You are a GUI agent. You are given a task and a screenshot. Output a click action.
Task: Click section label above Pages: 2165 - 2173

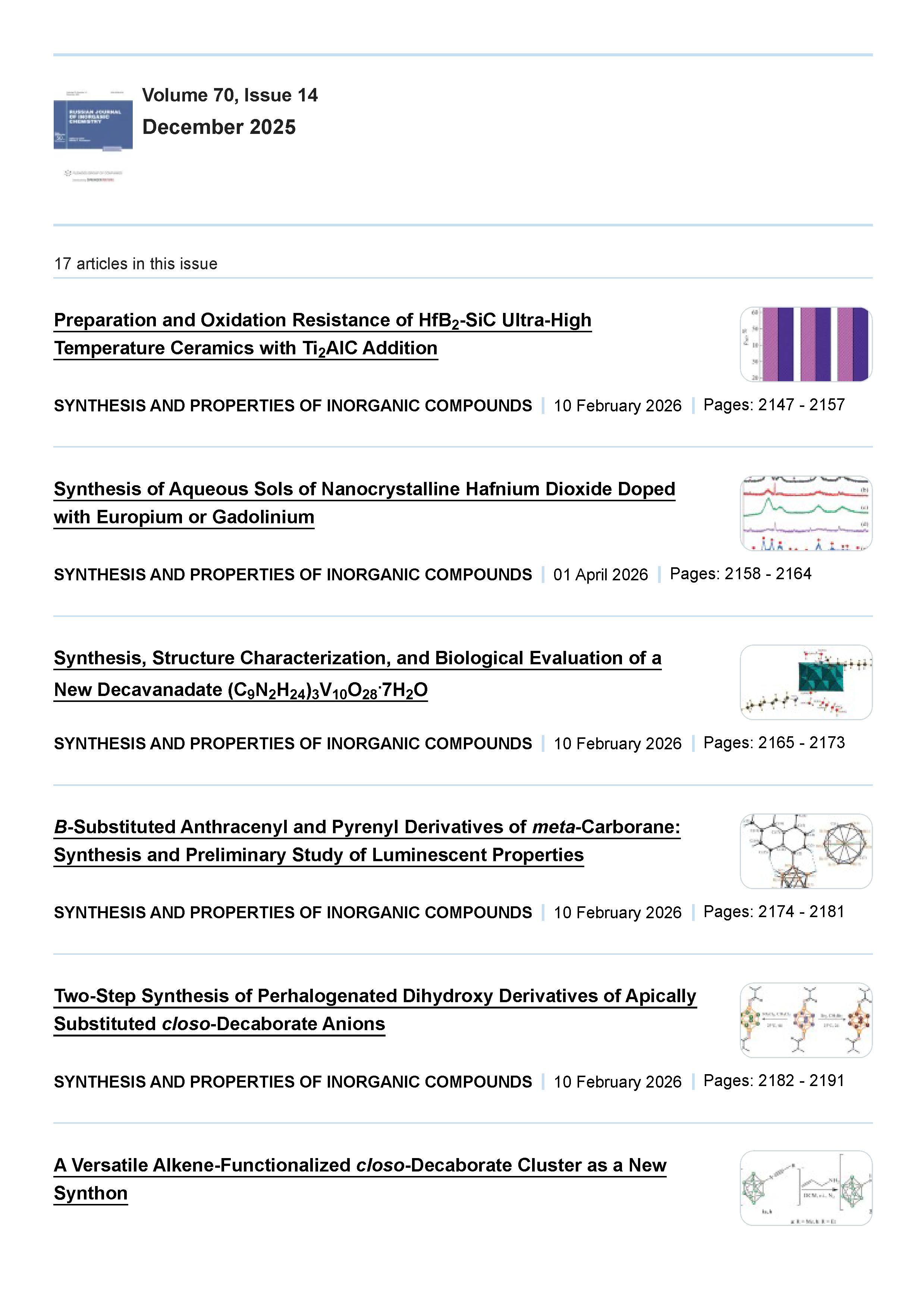coord(293,743)
